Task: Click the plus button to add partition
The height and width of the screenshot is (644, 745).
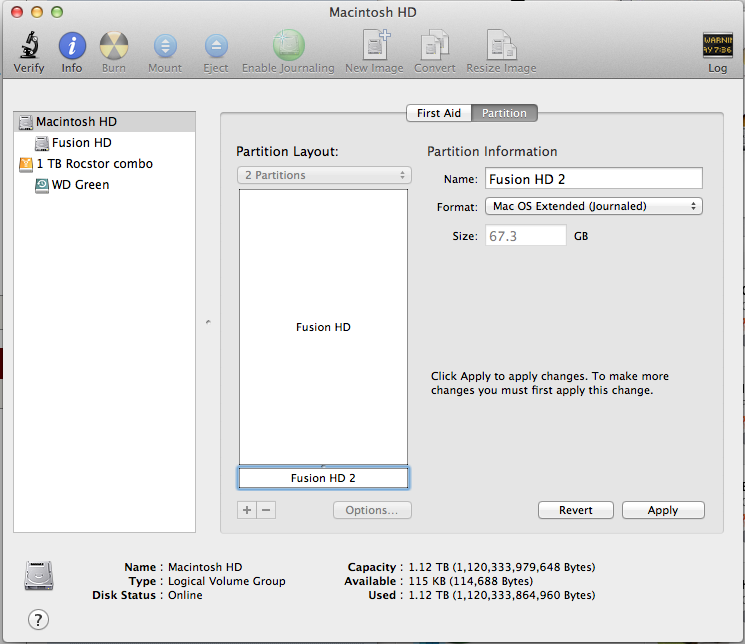Action: [x=247, y=510]
